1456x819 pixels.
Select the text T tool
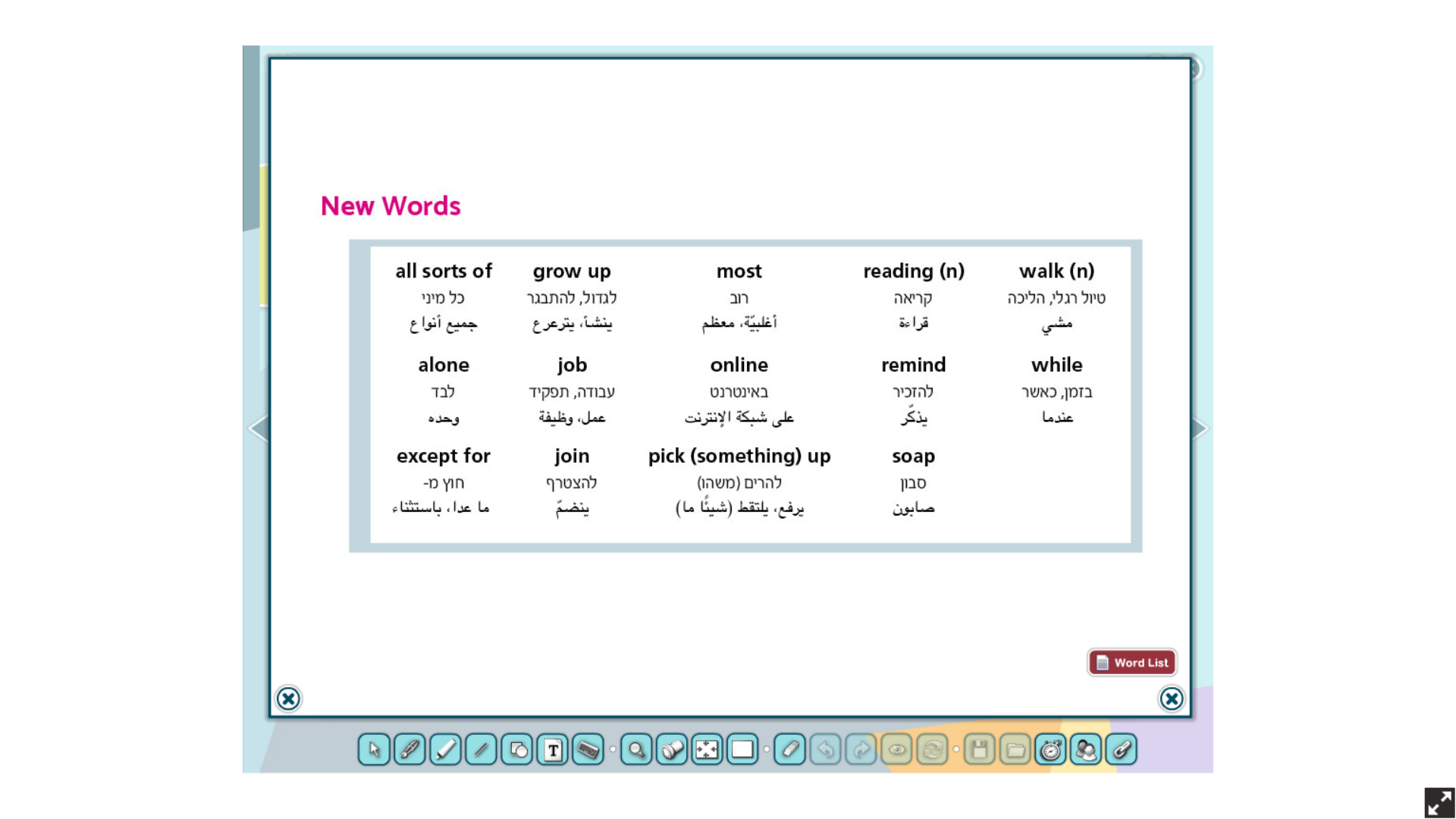coord(553,750)
